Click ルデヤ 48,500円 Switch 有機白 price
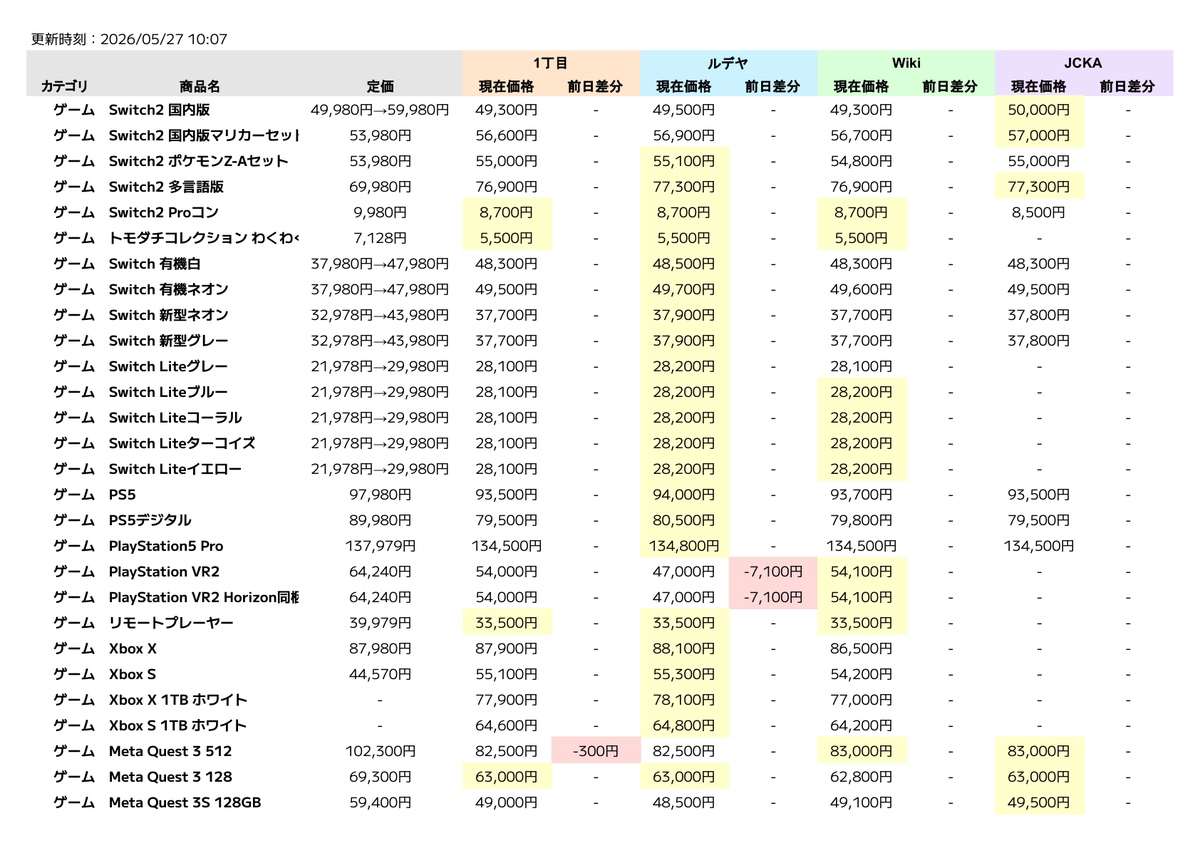The image size is (1200, 848). [x=684, y=264]
